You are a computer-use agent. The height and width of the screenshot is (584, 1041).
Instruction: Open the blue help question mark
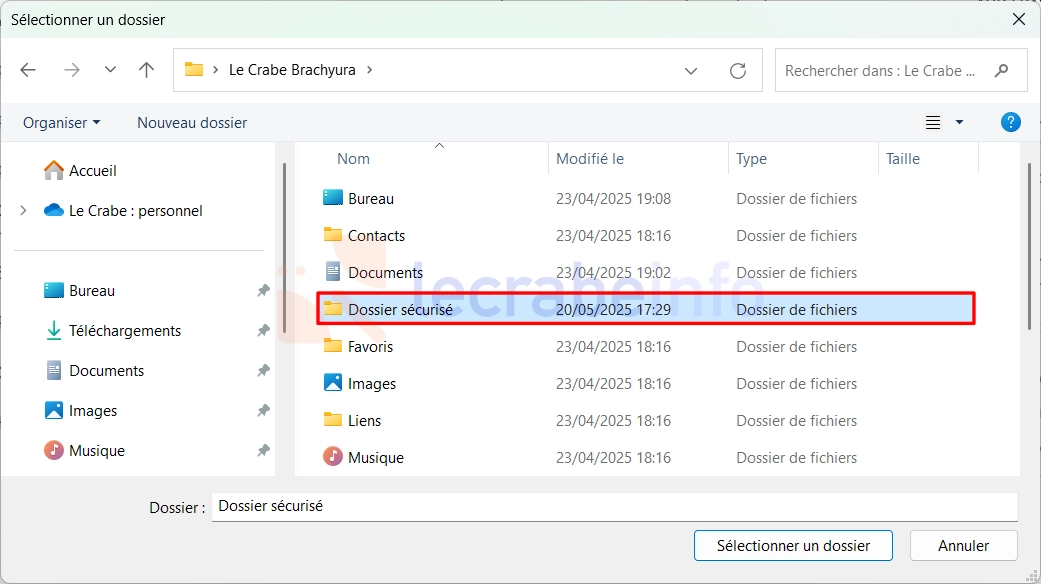coord(1010,122)
